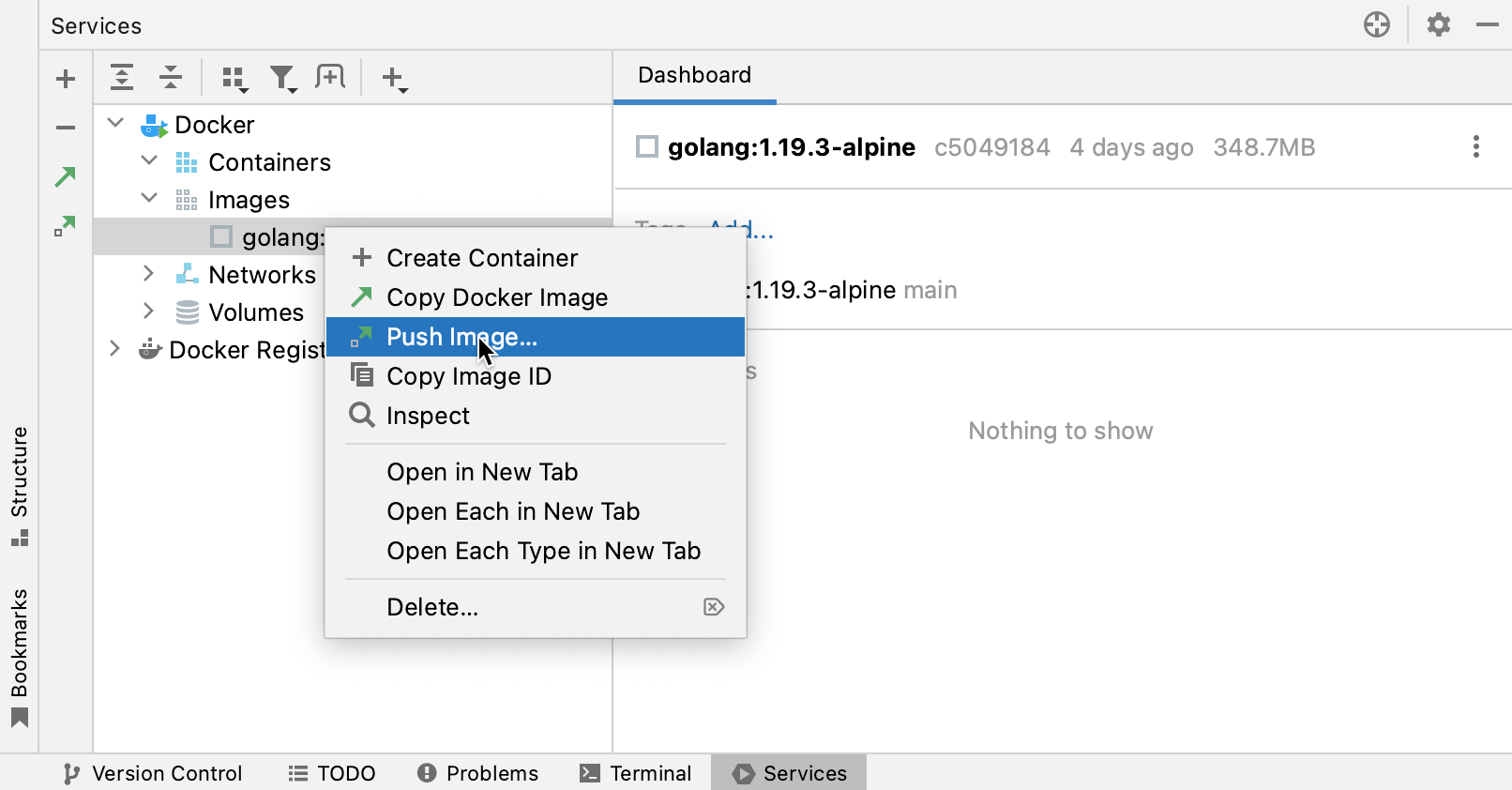This screenshot has width=1512, height=790.
Task: Tick the checkbox beside golang in the tree
Action: coord(221,236)
